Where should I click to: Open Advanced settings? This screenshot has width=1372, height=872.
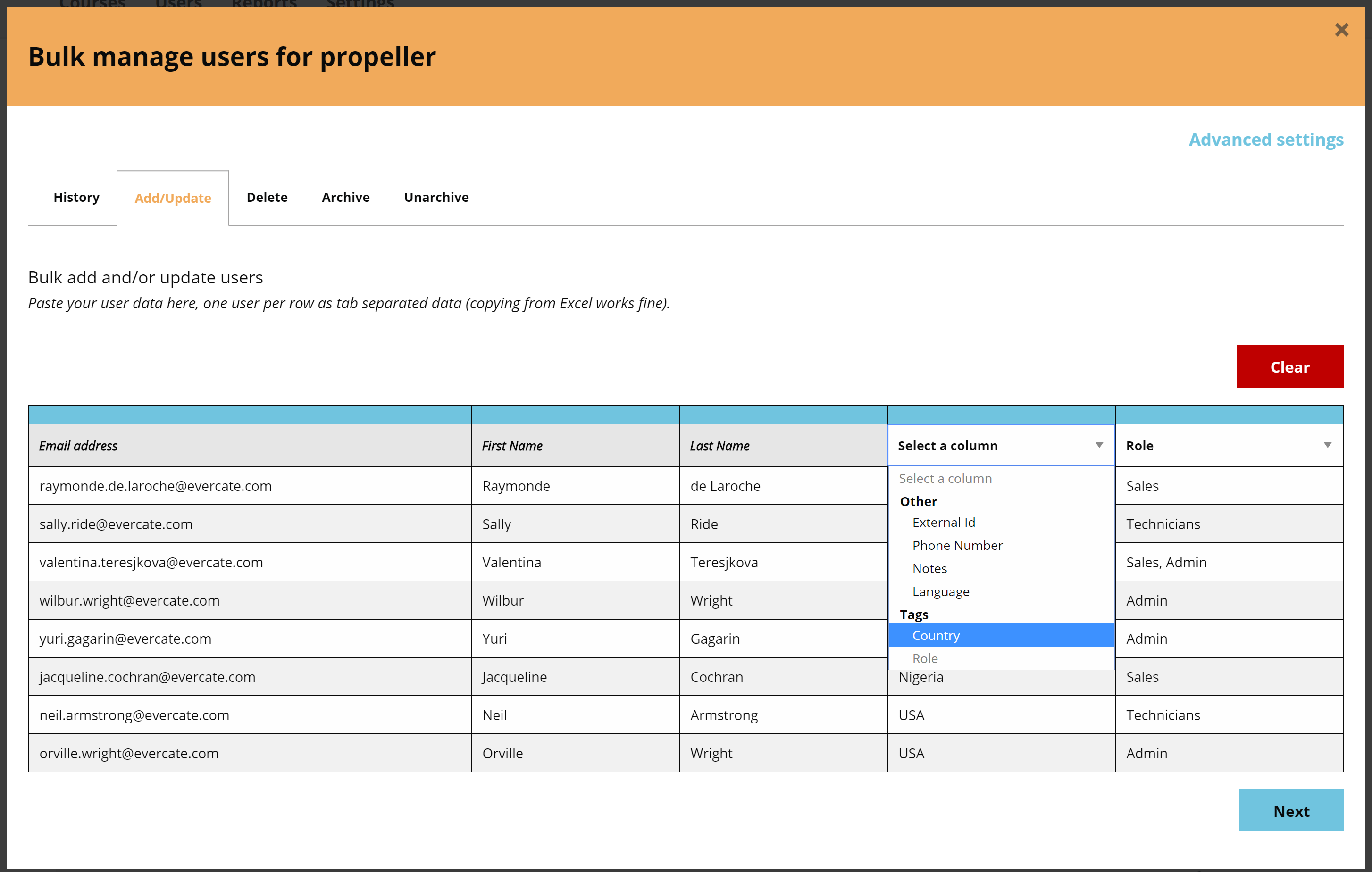(x=1265, y=140)
